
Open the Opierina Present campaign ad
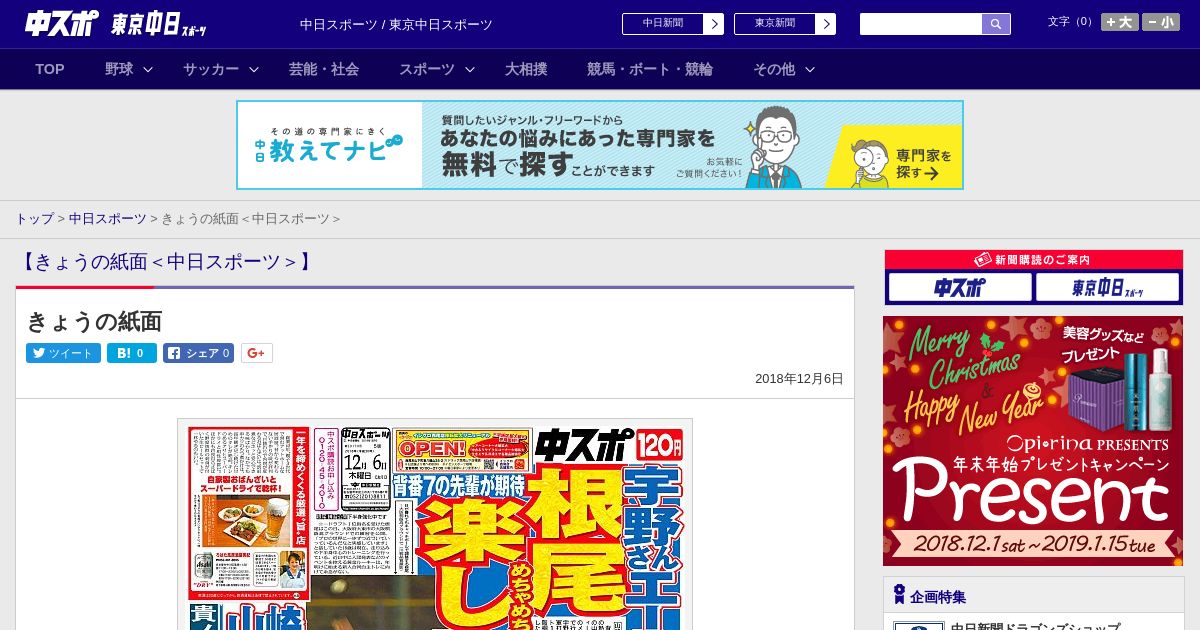coord(1033,441)
